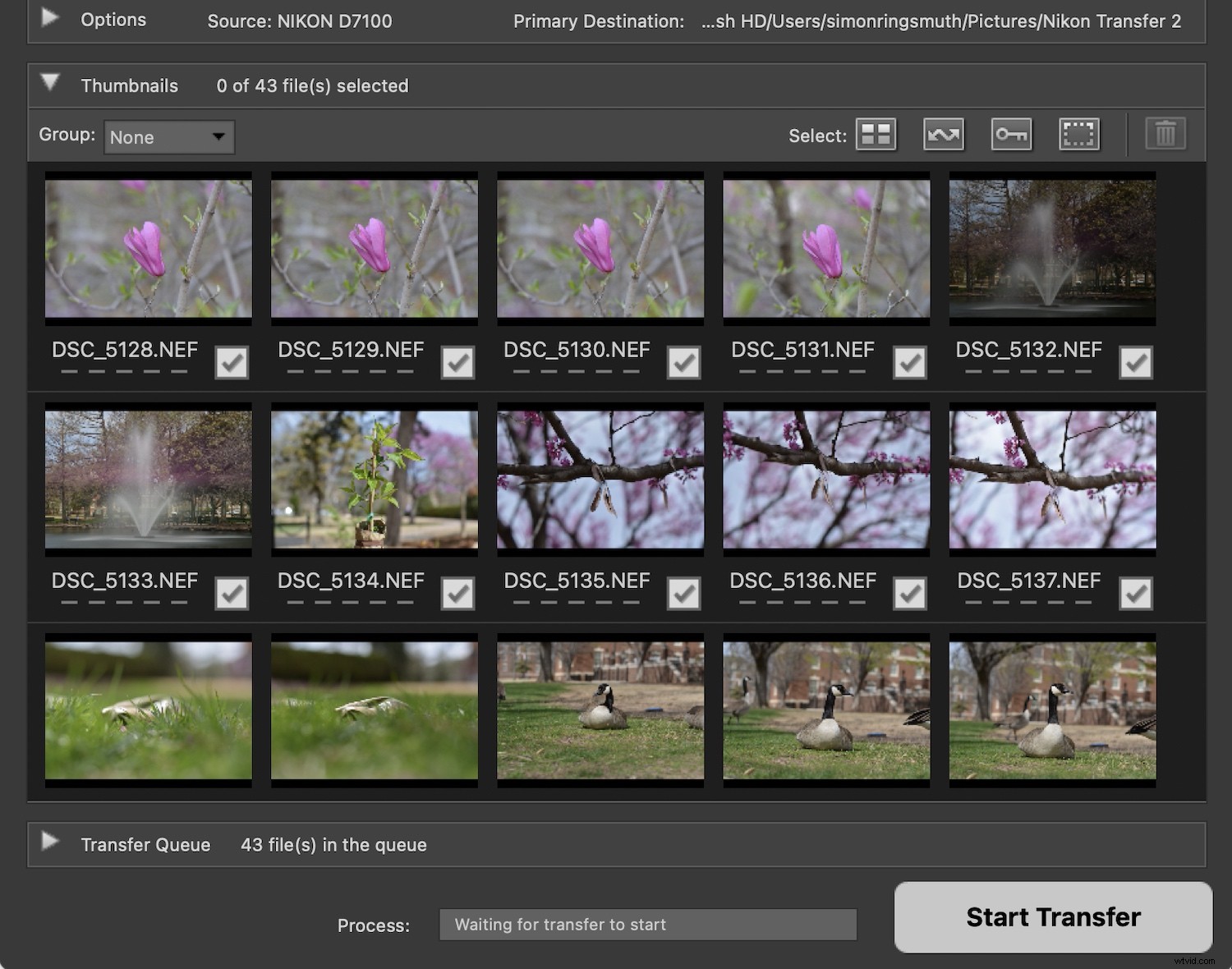Open the Group dropdown set to None
1232x969 pixels.
tap(168, 137)
